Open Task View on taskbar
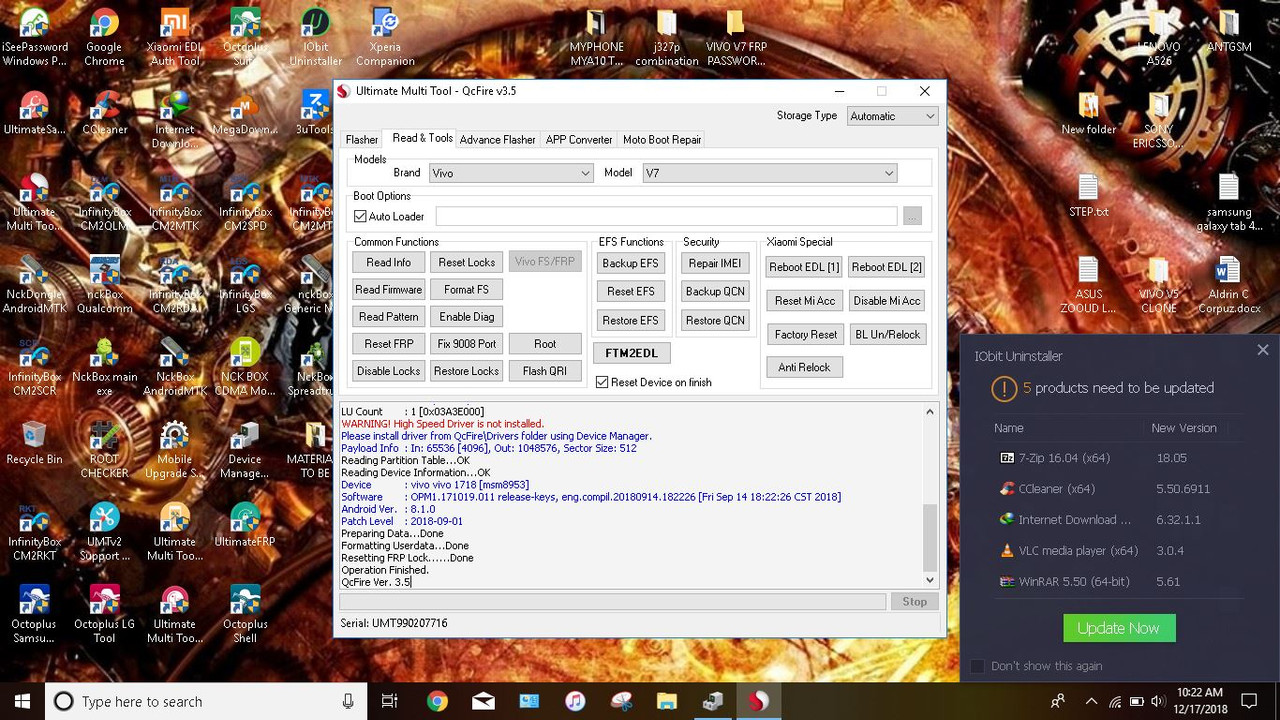Image resolution: width=1280 pixels, height=720 pixels. 390,701
